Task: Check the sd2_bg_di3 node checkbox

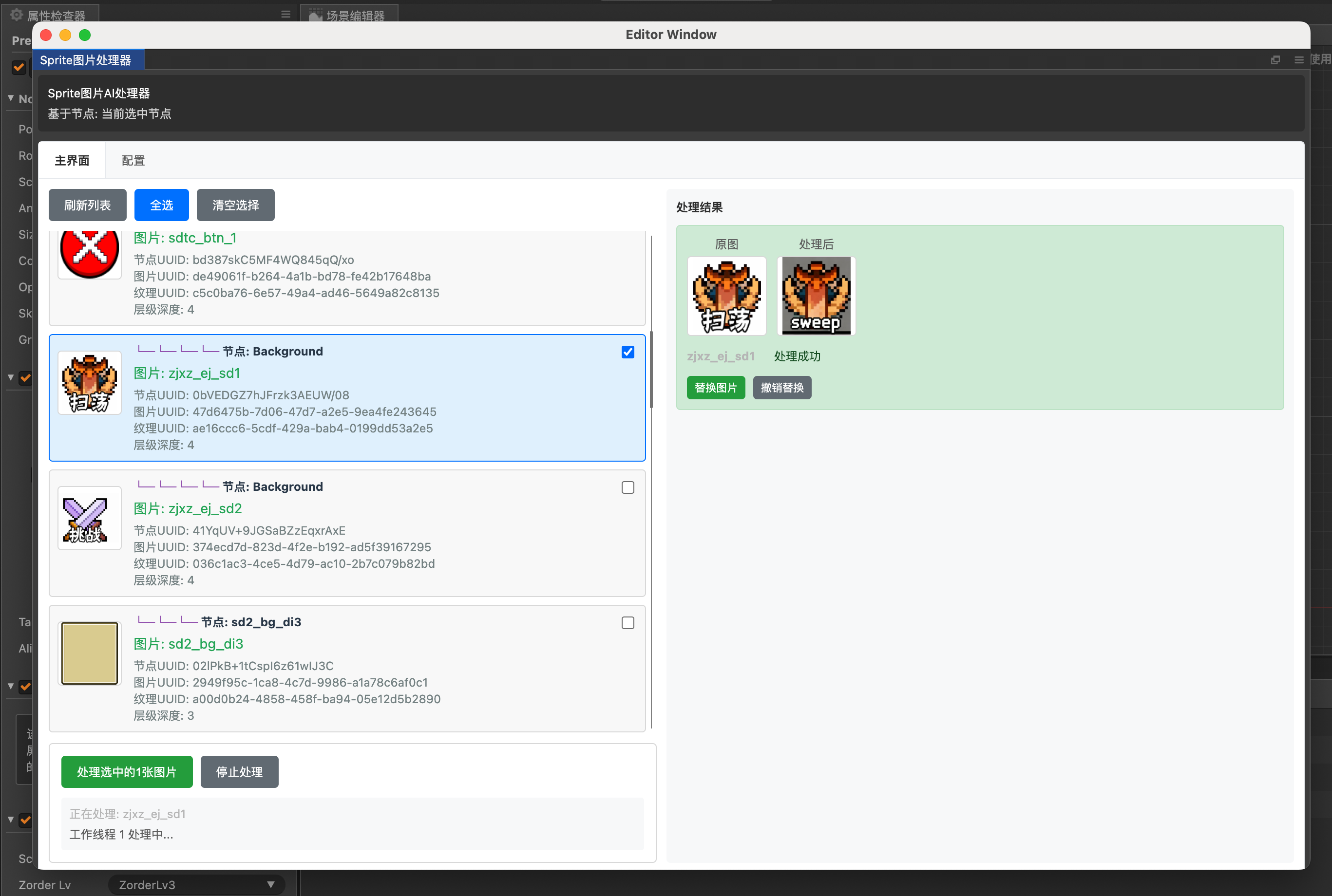Action: 628,623
